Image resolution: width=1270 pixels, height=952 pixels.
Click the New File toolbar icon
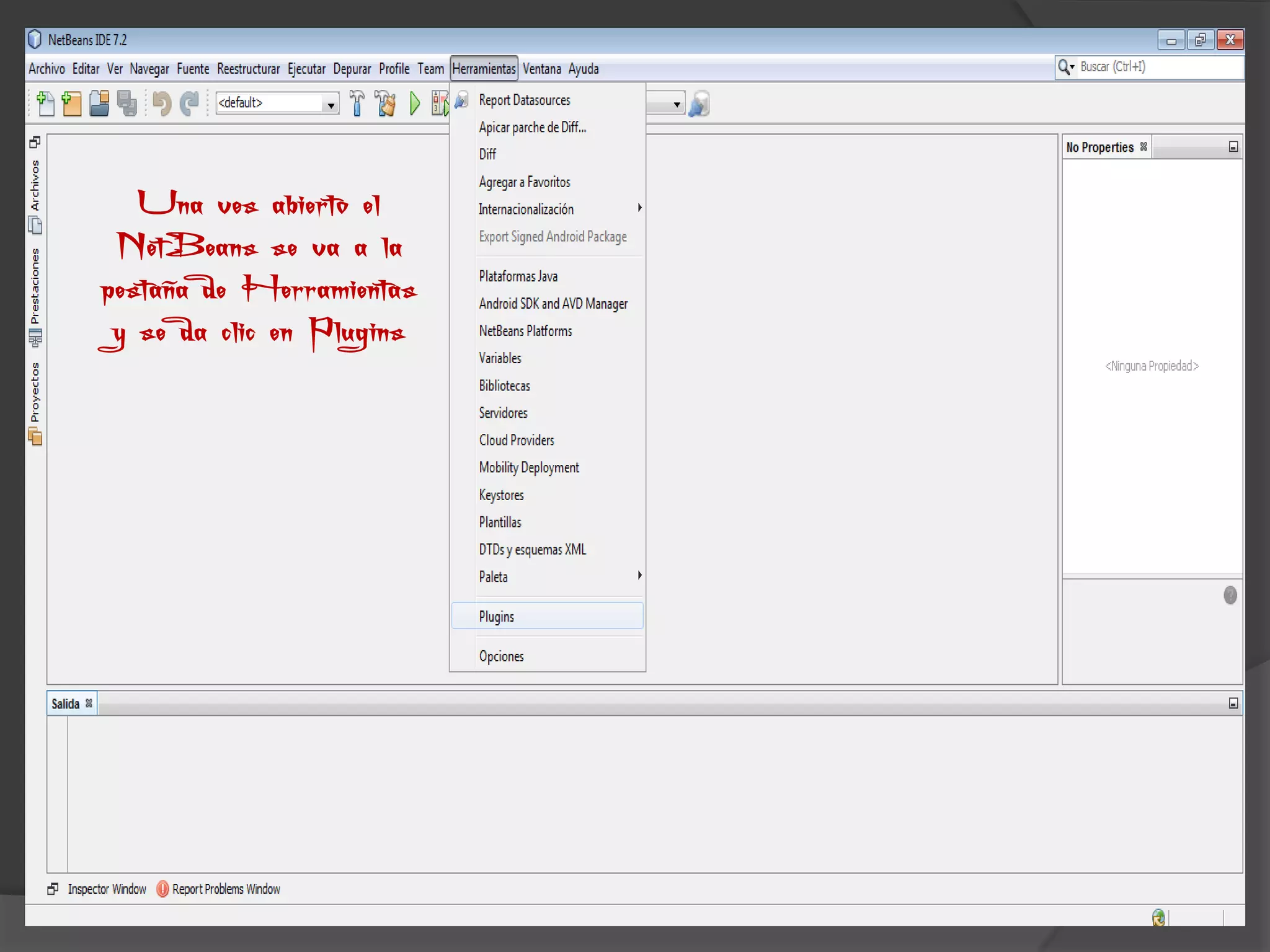click(45, 104)
